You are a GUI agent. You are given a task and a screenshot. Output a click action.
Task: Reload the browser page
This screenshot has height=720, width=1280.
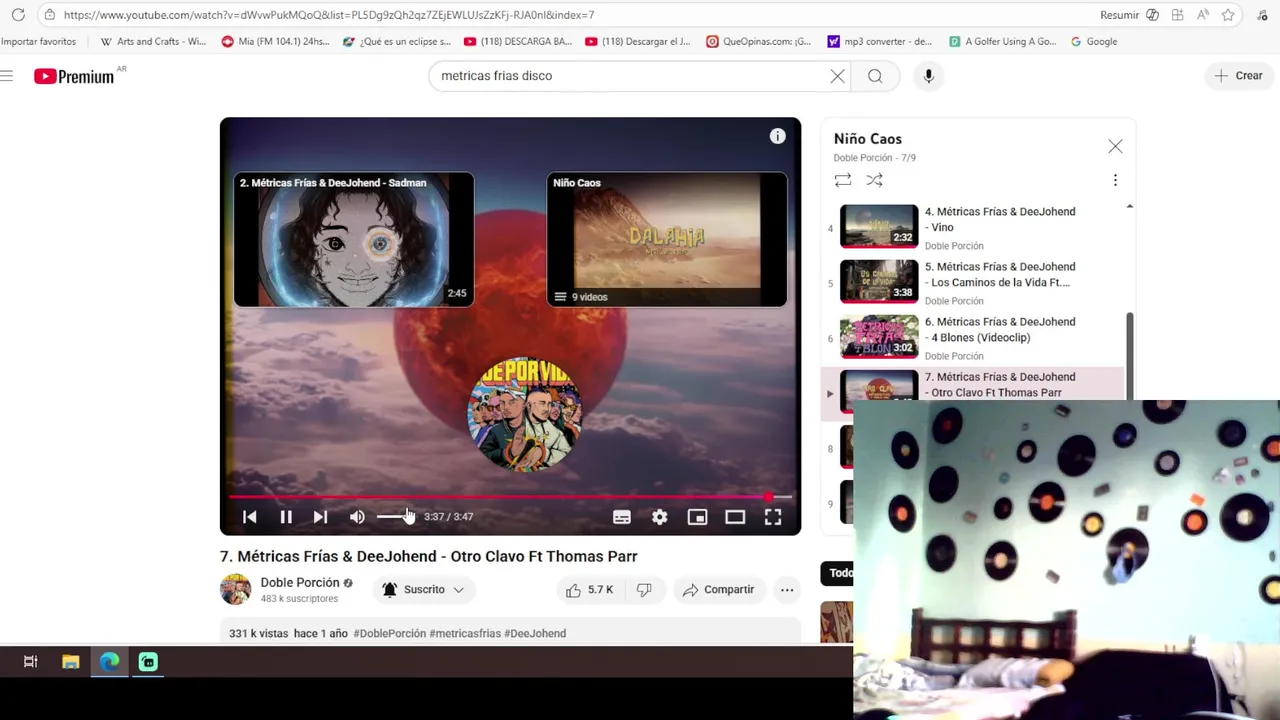pos(18,15)
